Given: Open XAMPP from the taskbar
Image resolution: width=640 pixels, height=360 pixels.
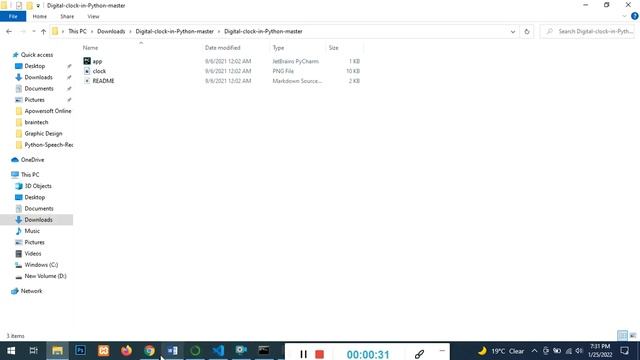Looking at the screenshot, I should coord(103,351).
